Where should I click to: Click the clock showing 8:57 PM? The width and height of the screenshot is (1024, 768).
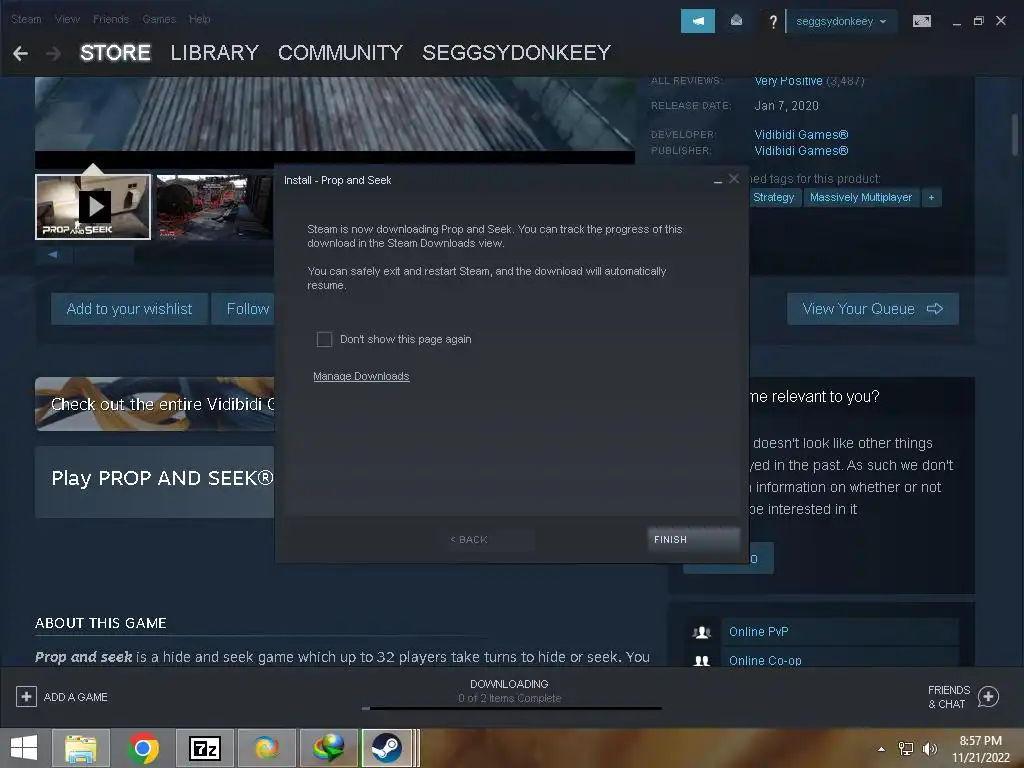(980, 741)
